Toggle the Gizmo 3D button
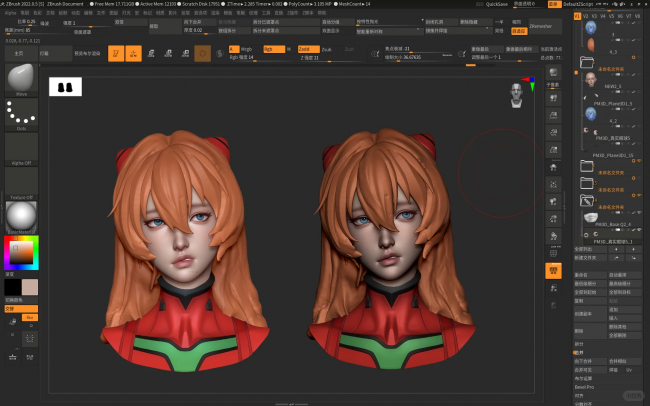 coord(203,53)
